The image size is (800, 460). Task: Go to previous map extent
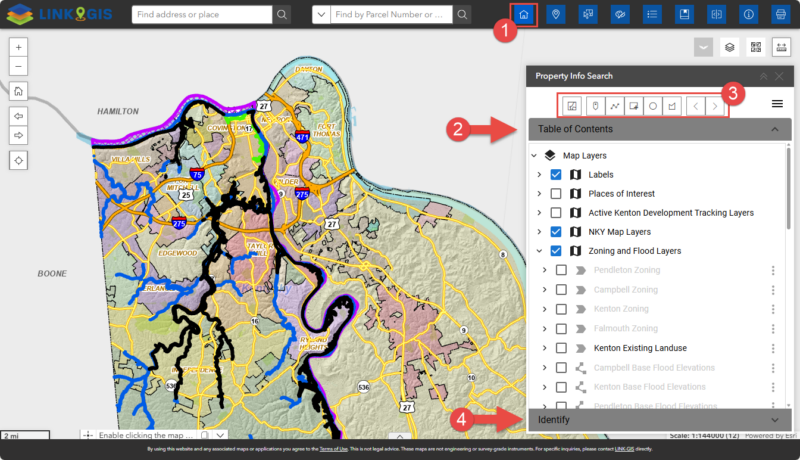18,116
